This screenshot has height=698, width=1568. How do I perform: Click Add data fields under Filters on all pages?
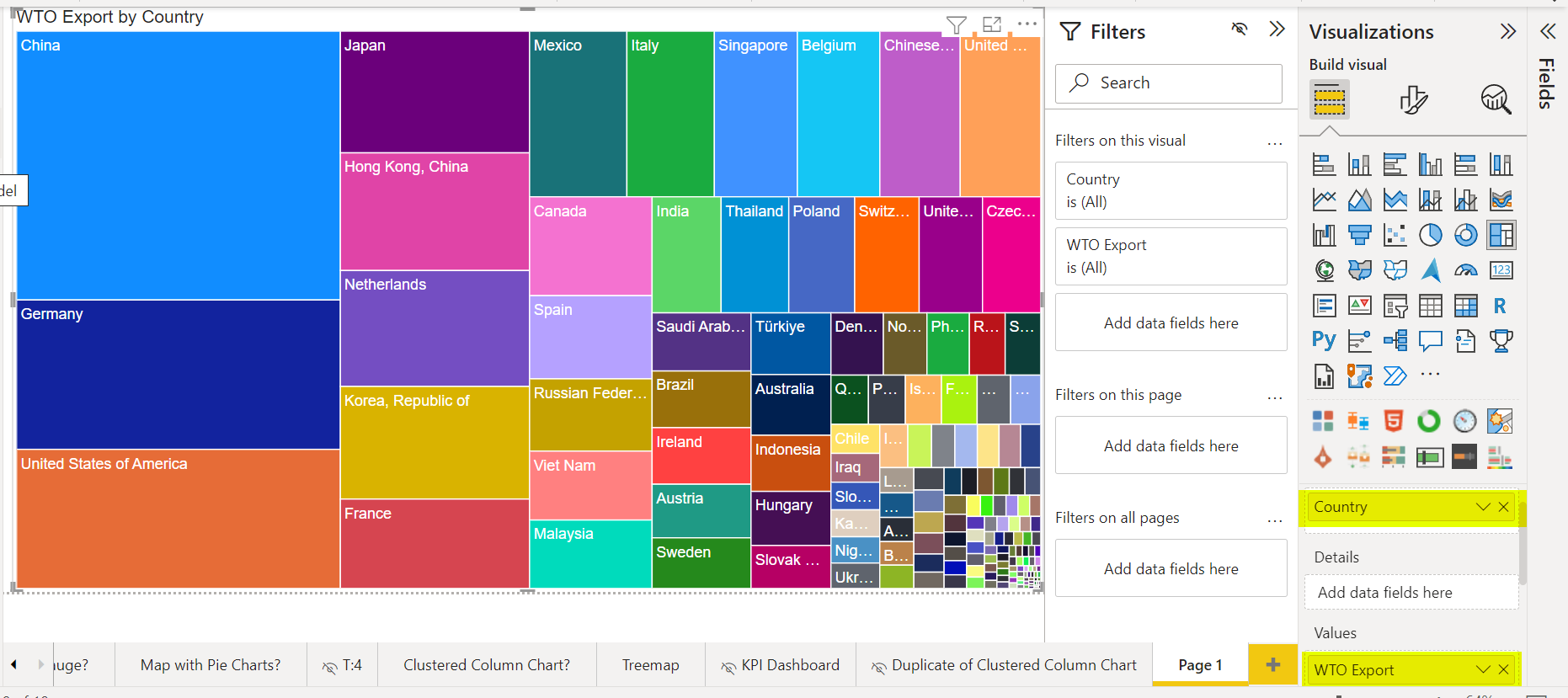click(1171, 568)
